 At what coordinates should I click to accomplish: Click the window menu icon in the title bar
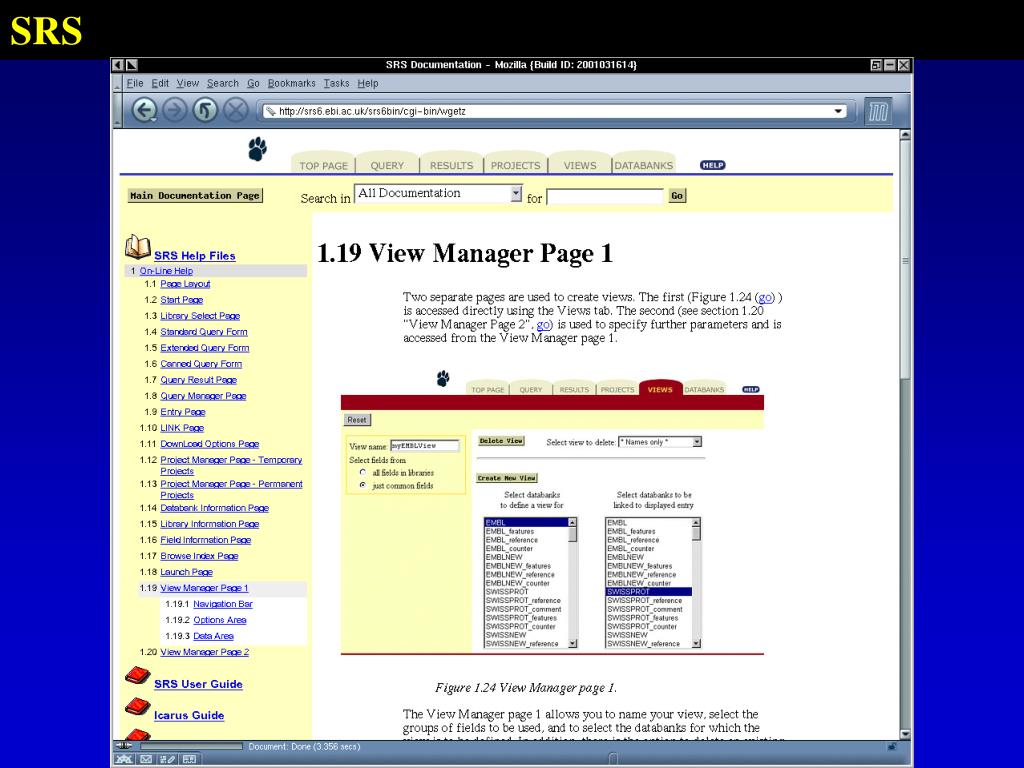pyautogui.click(x=118, y=65)
